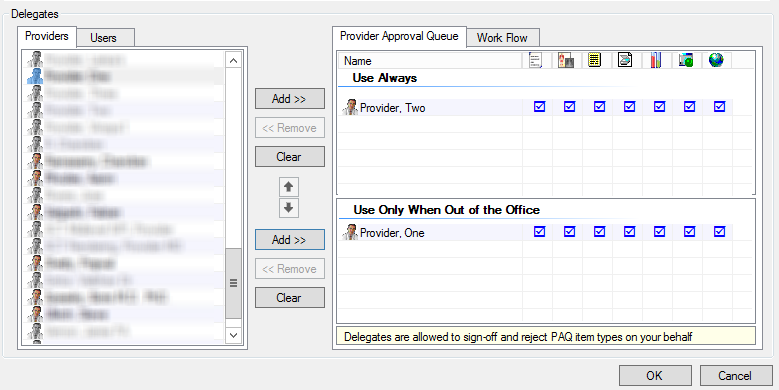The width and height of the screenshot is (779, 390).
Task: Switch to the Users tab
Action: [x=103, y=38]
